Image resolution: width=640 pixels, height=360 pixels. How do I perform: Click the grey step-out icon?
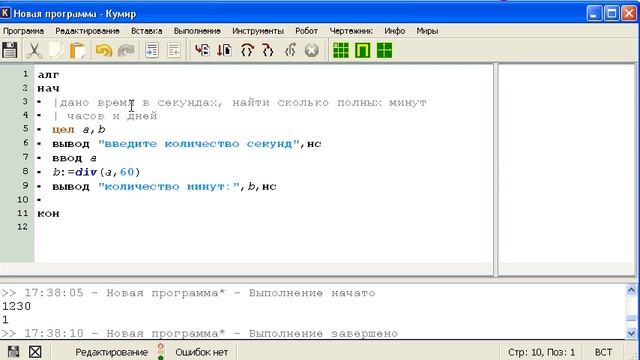290,51
